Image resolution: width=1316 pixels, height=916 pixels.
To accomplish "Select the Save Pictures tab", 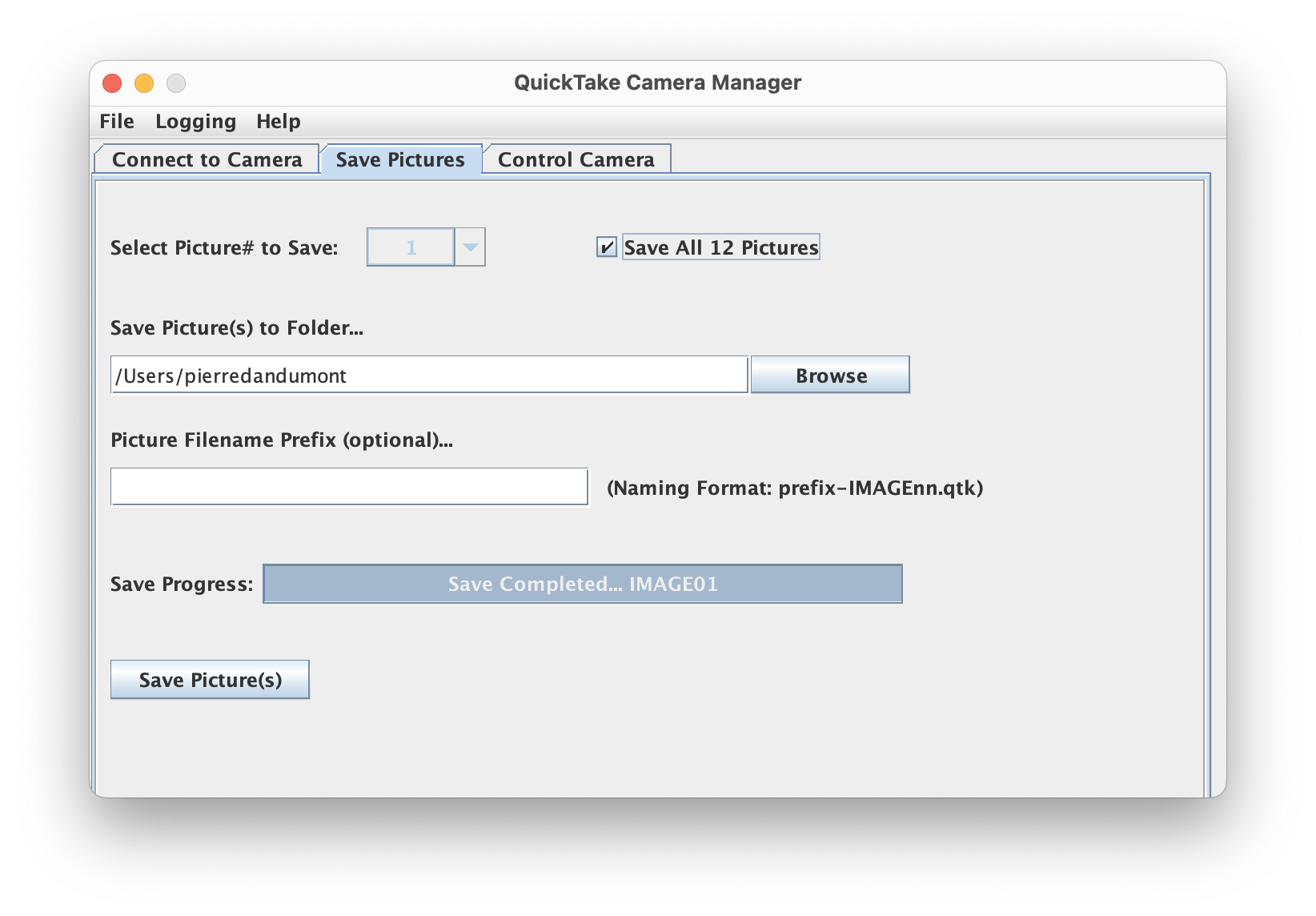I will pos(400,159).
